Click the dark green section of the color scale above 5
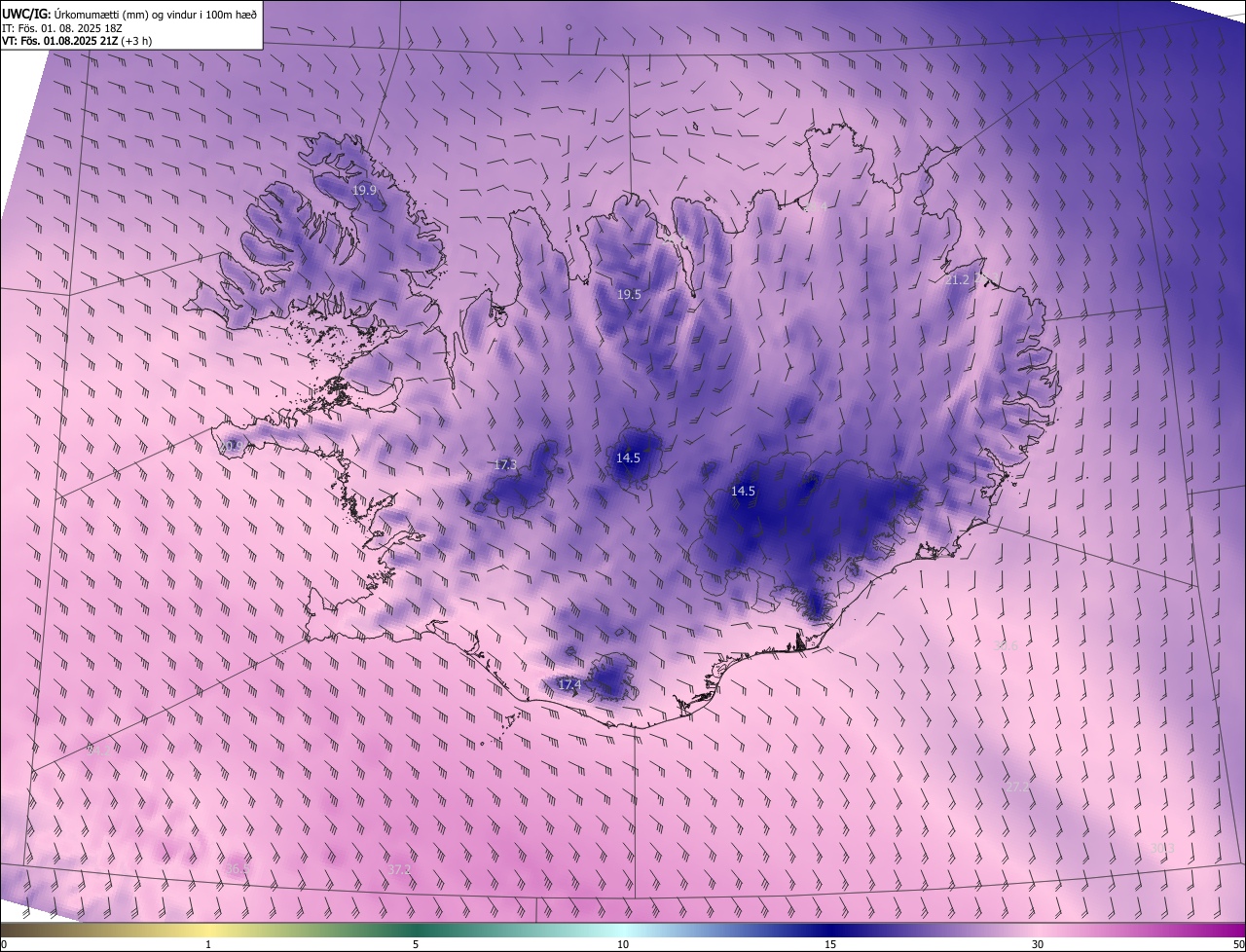The image size is (1246, 952). tap(416, 930)
